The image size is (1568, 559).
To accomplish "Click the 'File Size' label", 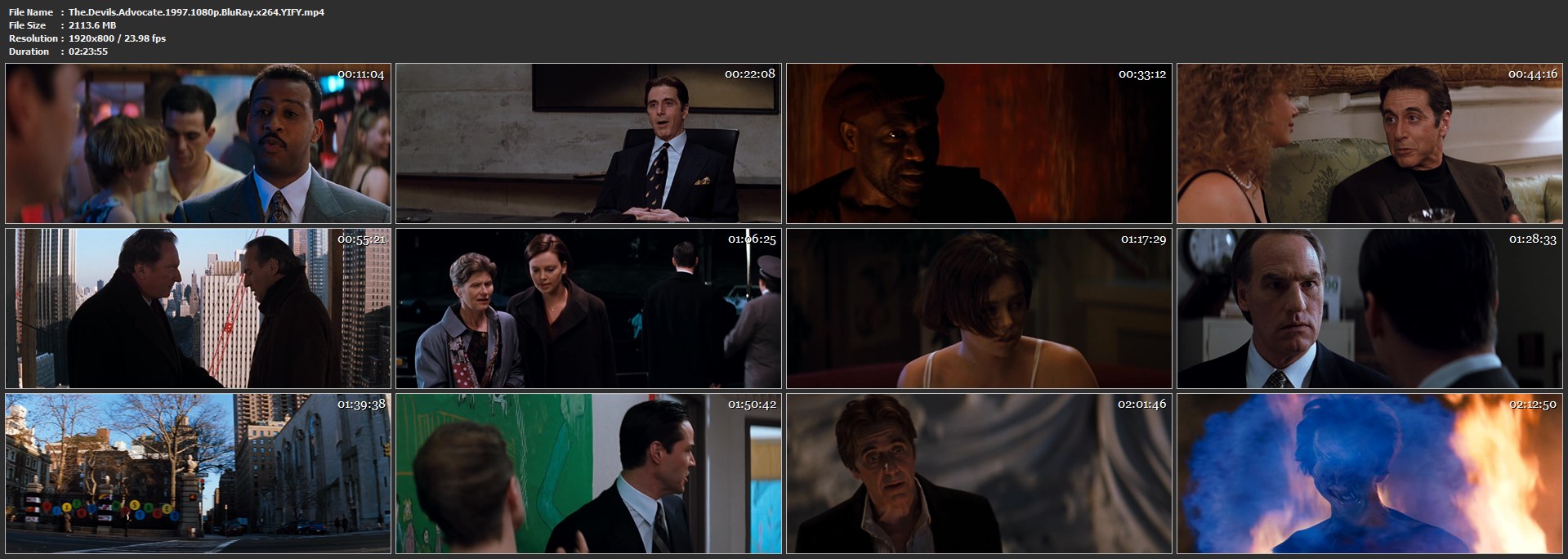I will click(x=28, y=25).
